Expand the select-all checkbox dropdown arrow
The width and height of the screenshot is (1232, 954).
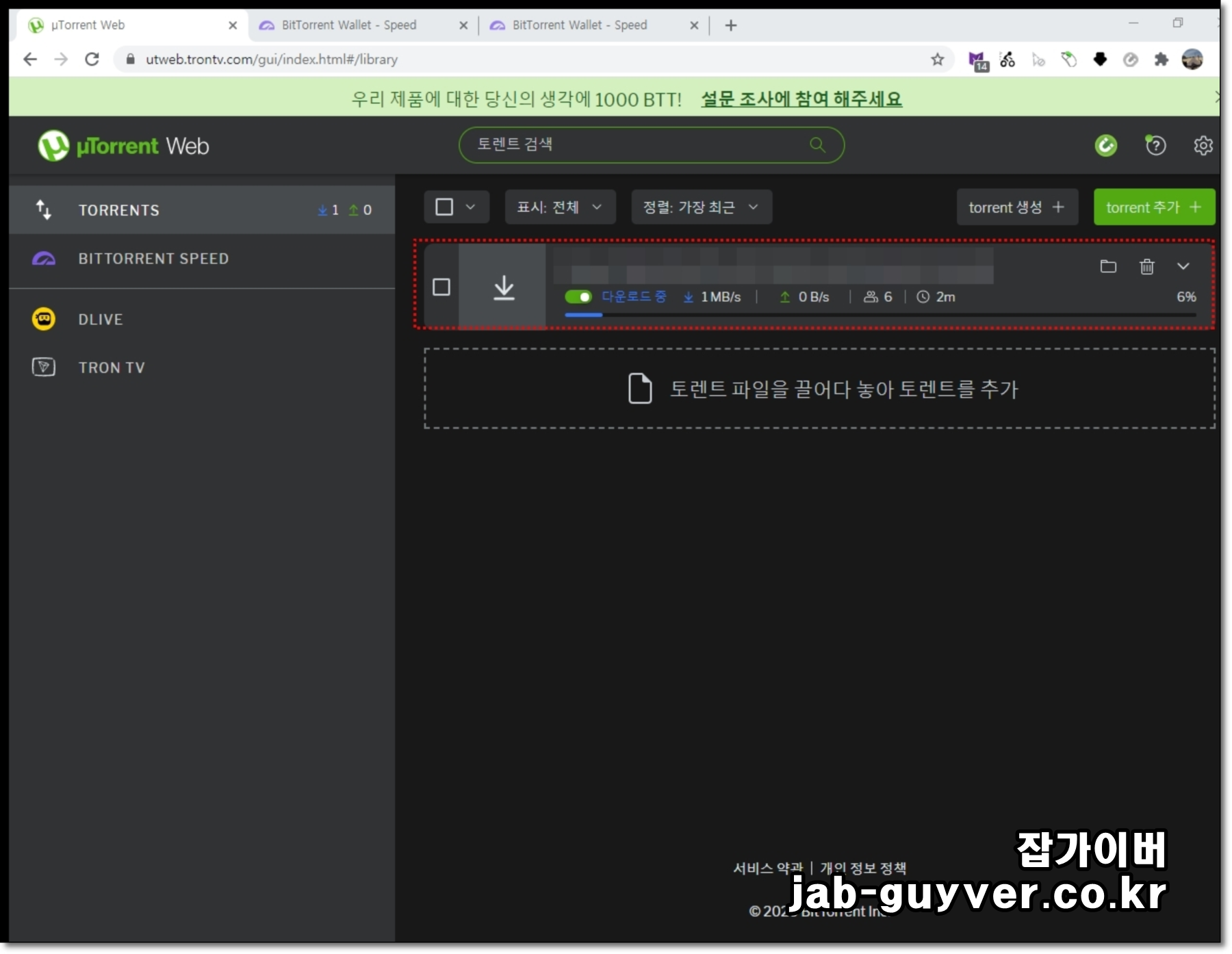tap(470, 207)
